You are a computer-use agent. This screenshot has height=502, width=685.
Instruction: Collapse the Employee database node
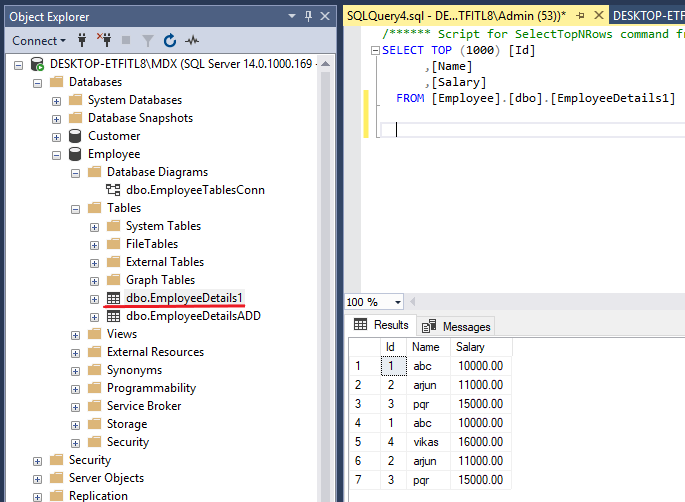[x=56, y=156]
